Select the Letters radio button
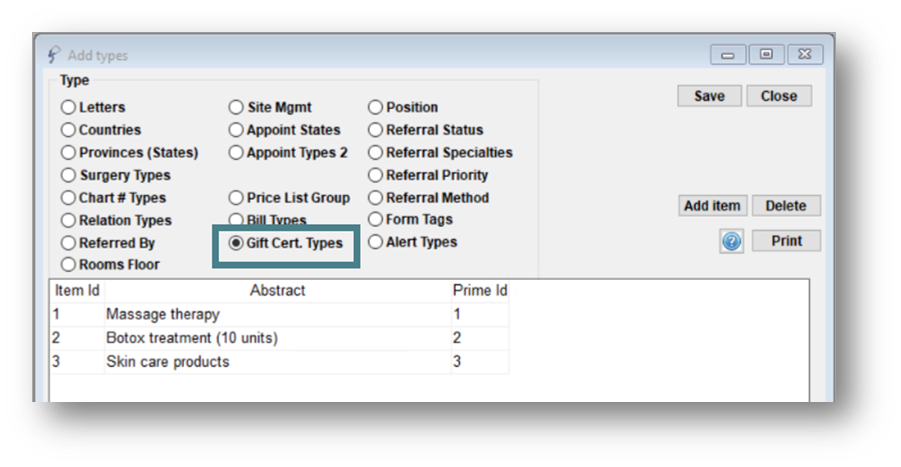This screenshot has width=901, height=467. pos(68,107)
